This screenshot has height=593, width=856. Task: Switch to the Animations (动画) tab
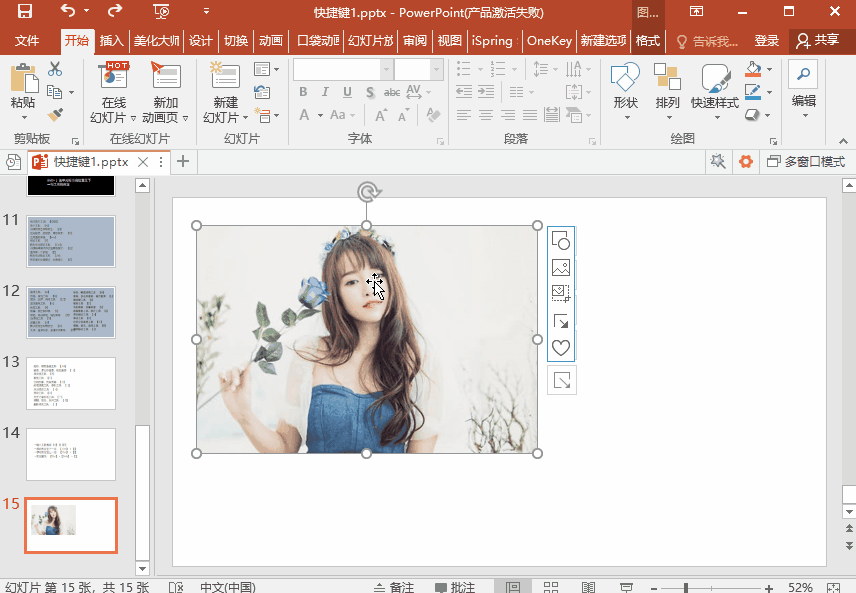(x=270, y=41)
